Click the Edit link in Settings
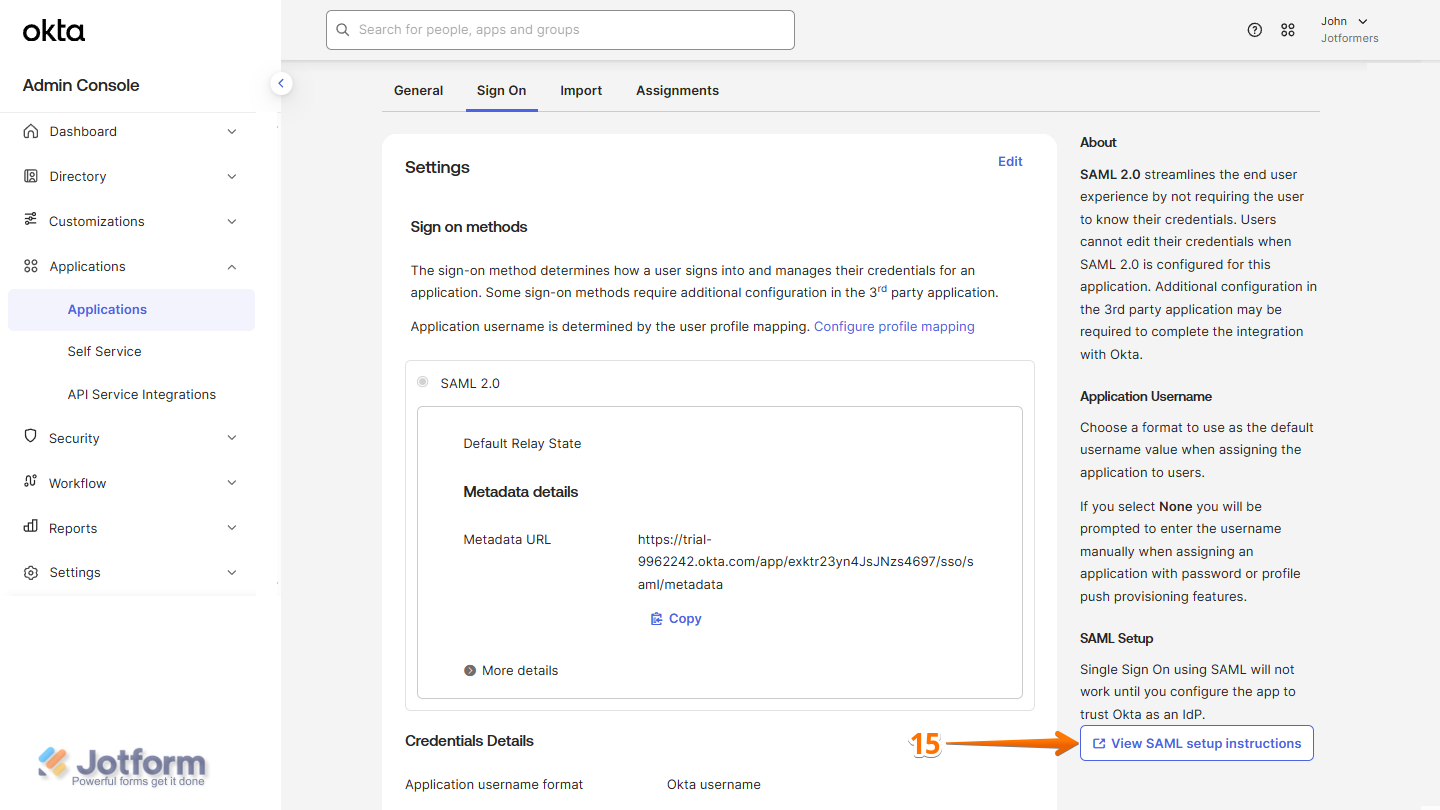 pos(1010,162)
